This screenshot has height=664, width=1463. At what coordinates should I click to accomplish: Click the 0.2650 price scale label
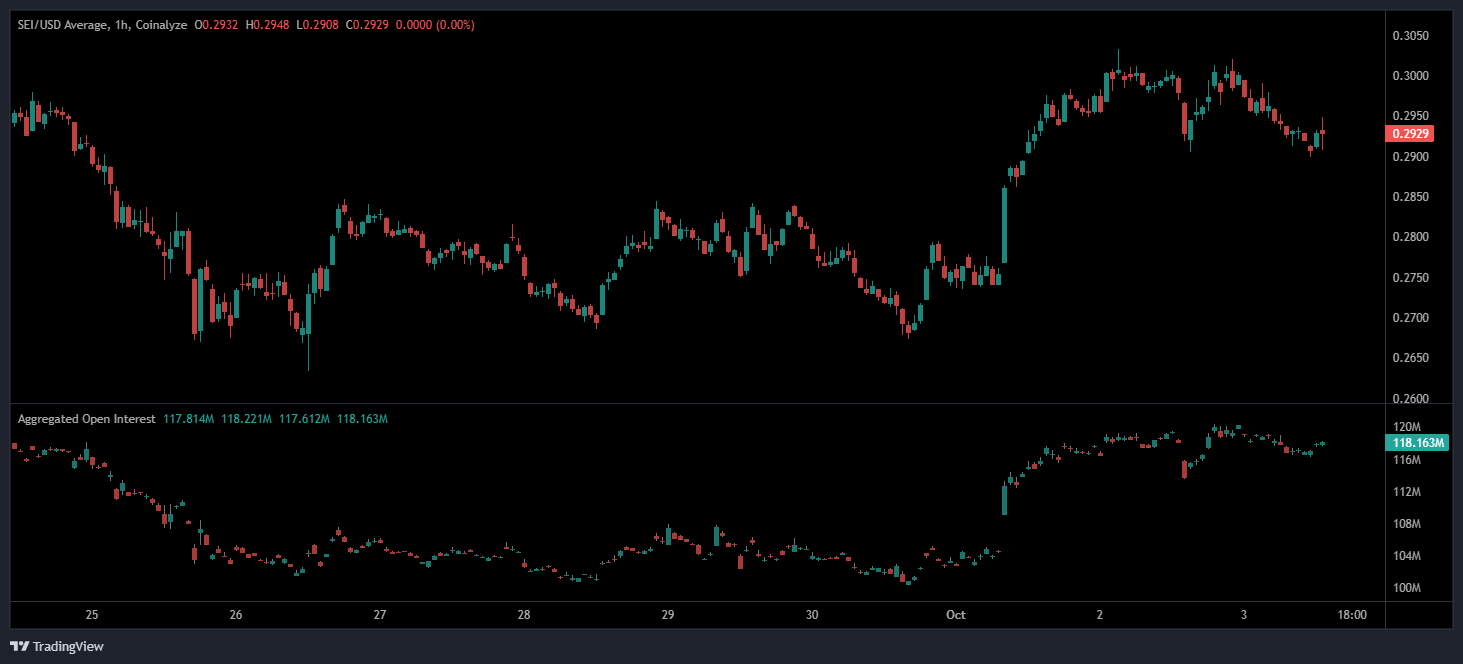pos(1410,358)
